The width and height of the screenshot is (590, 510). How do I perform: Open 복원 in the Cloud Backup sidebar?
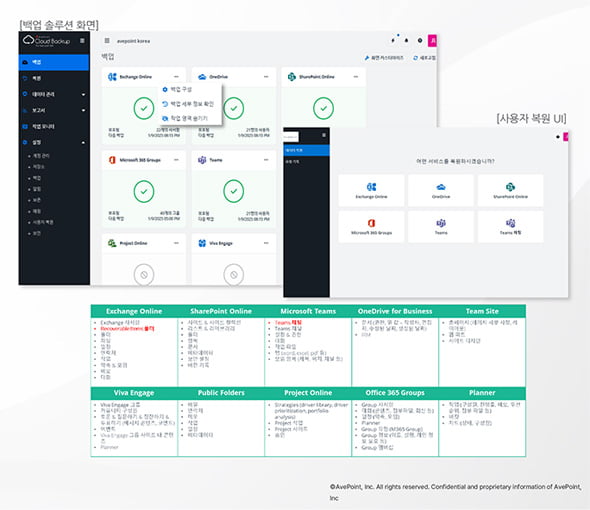click(x=54, y=78)
